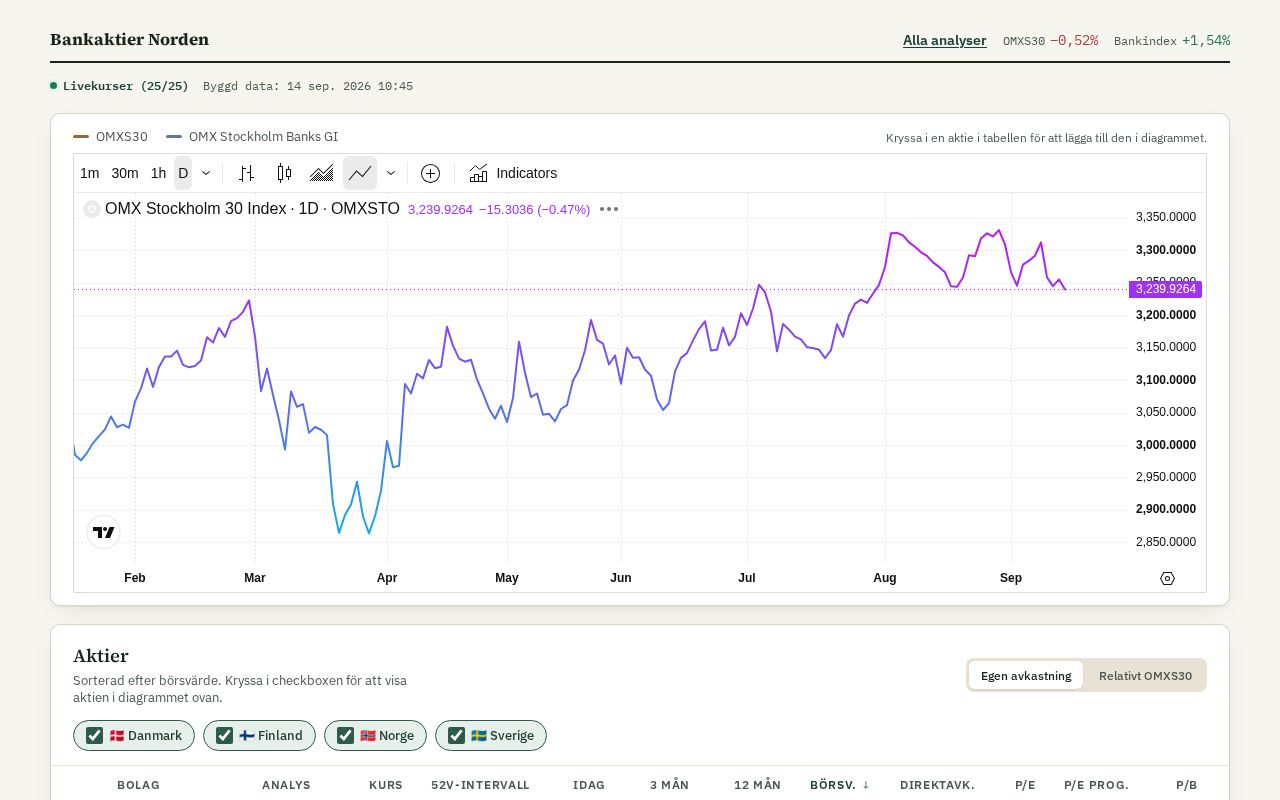
Task: Toggle the Sverige country checkbox
Action: click(x=457, y=736)
